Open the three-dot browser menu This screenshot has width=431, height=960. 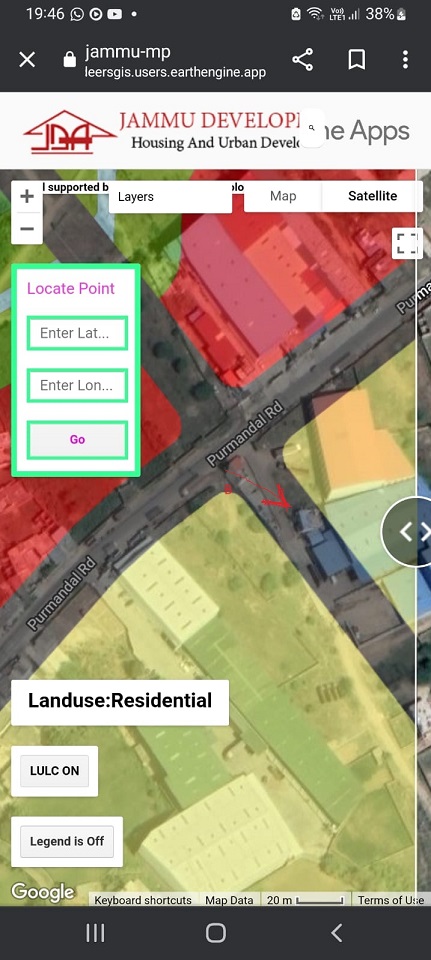click(x=405, y=59)
